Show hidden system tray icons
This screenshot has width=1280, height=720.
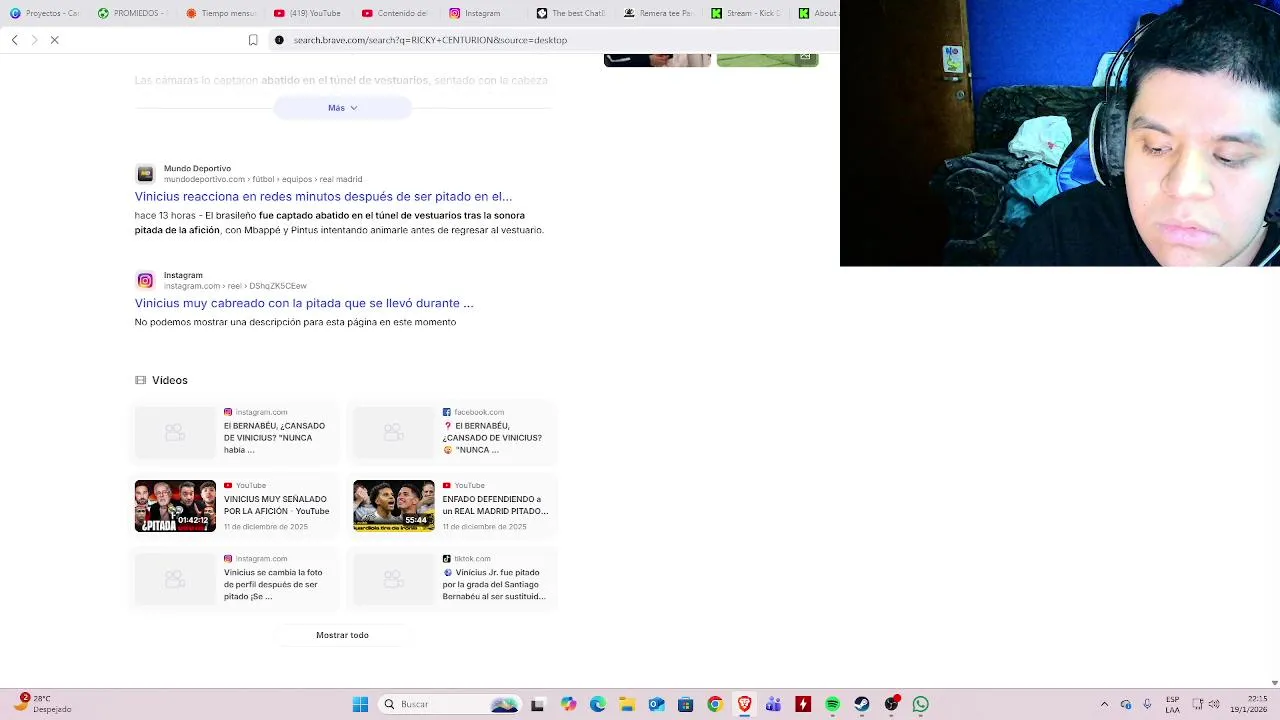(x=1104, y=704)
